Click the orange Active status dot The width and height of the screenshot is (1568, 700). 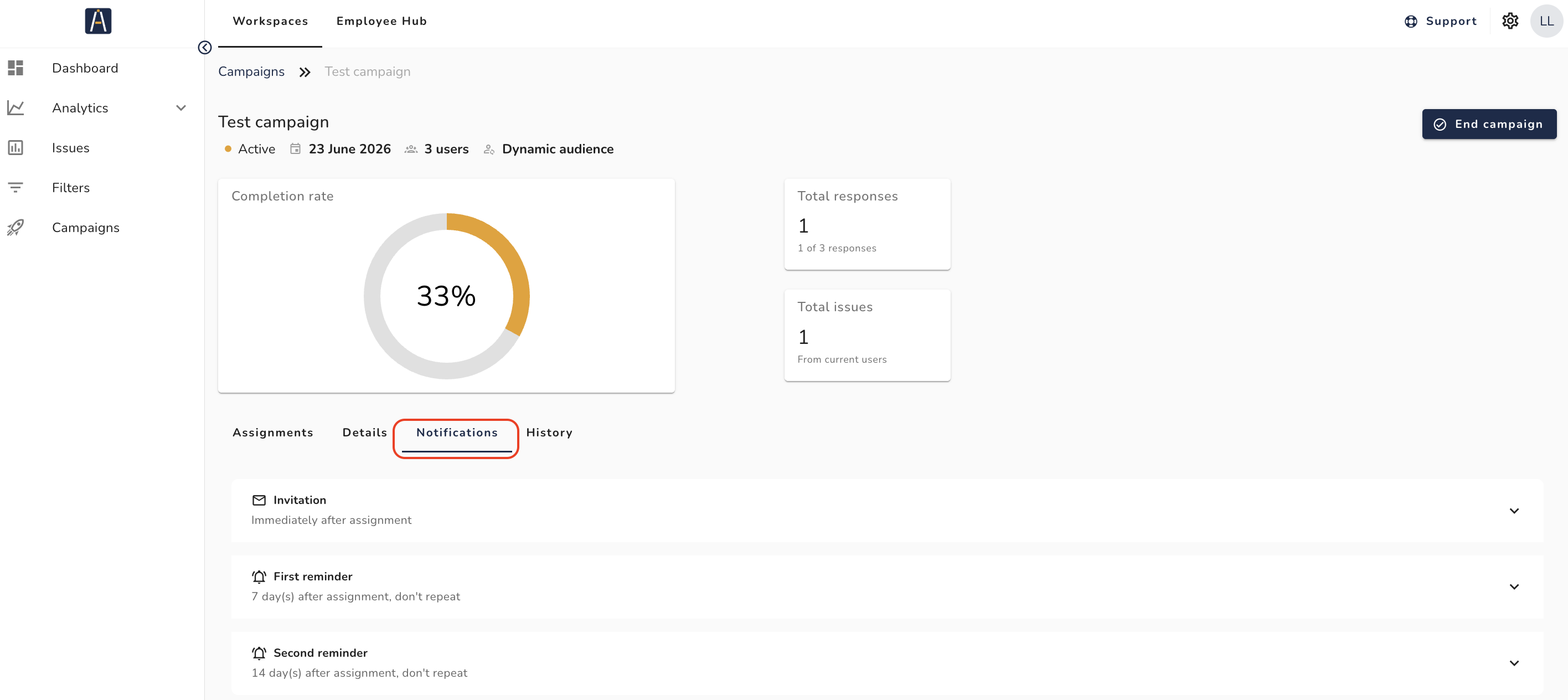[228, 148]
